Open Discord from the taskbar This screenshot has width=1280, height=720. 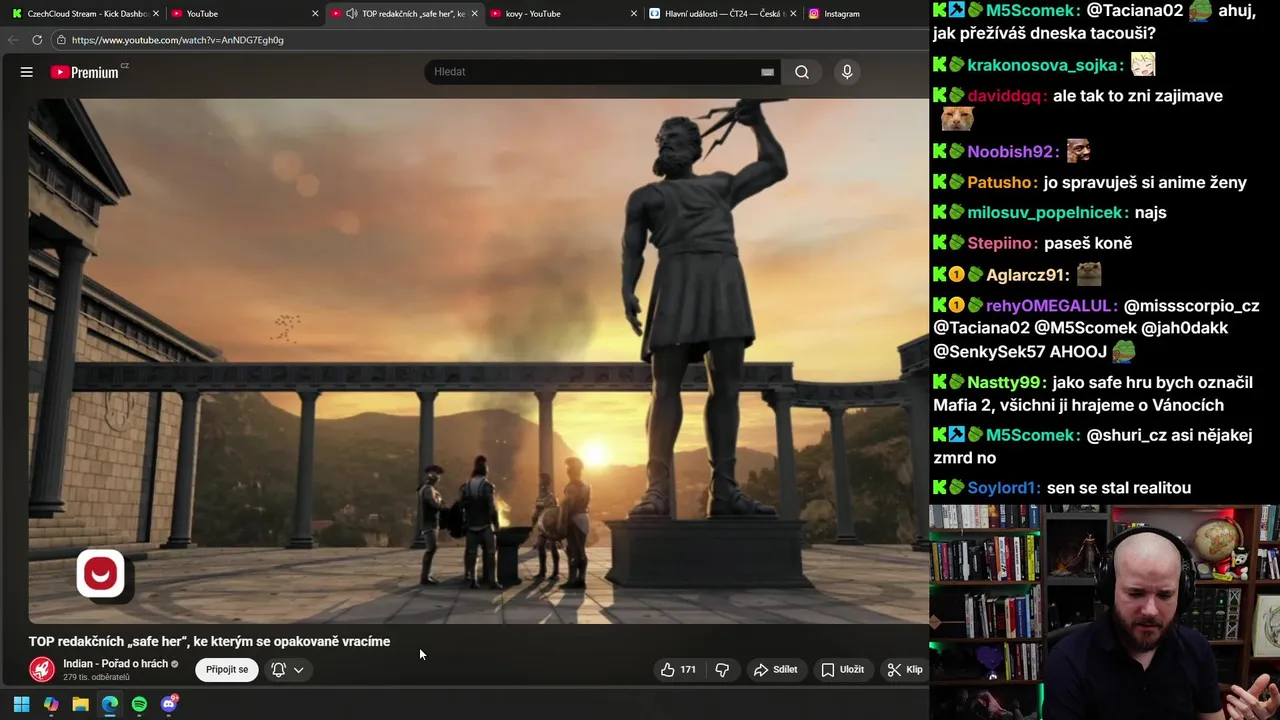pyautogui.click(x=169, y=704)
